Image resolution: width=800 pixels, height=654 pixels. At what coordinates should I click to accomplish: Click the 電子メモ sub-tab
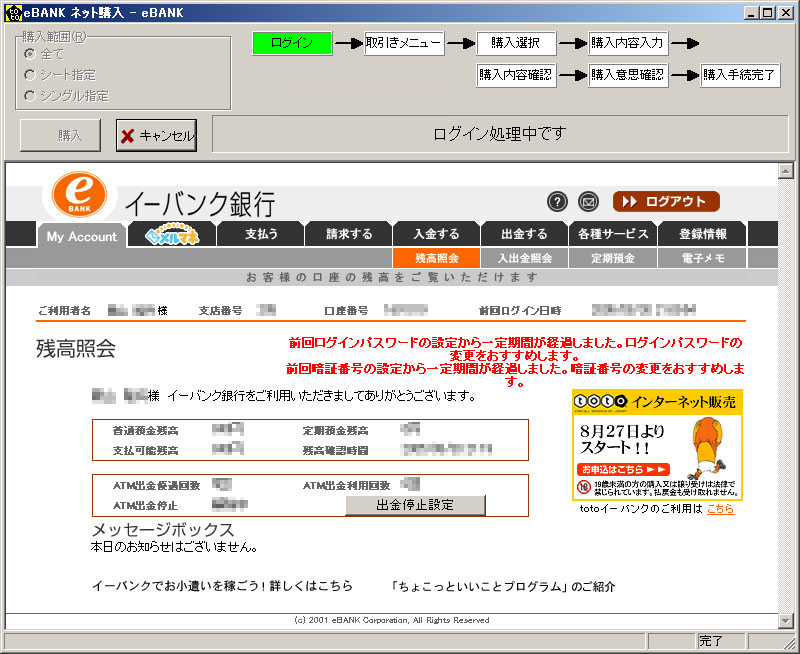point(698,258)
